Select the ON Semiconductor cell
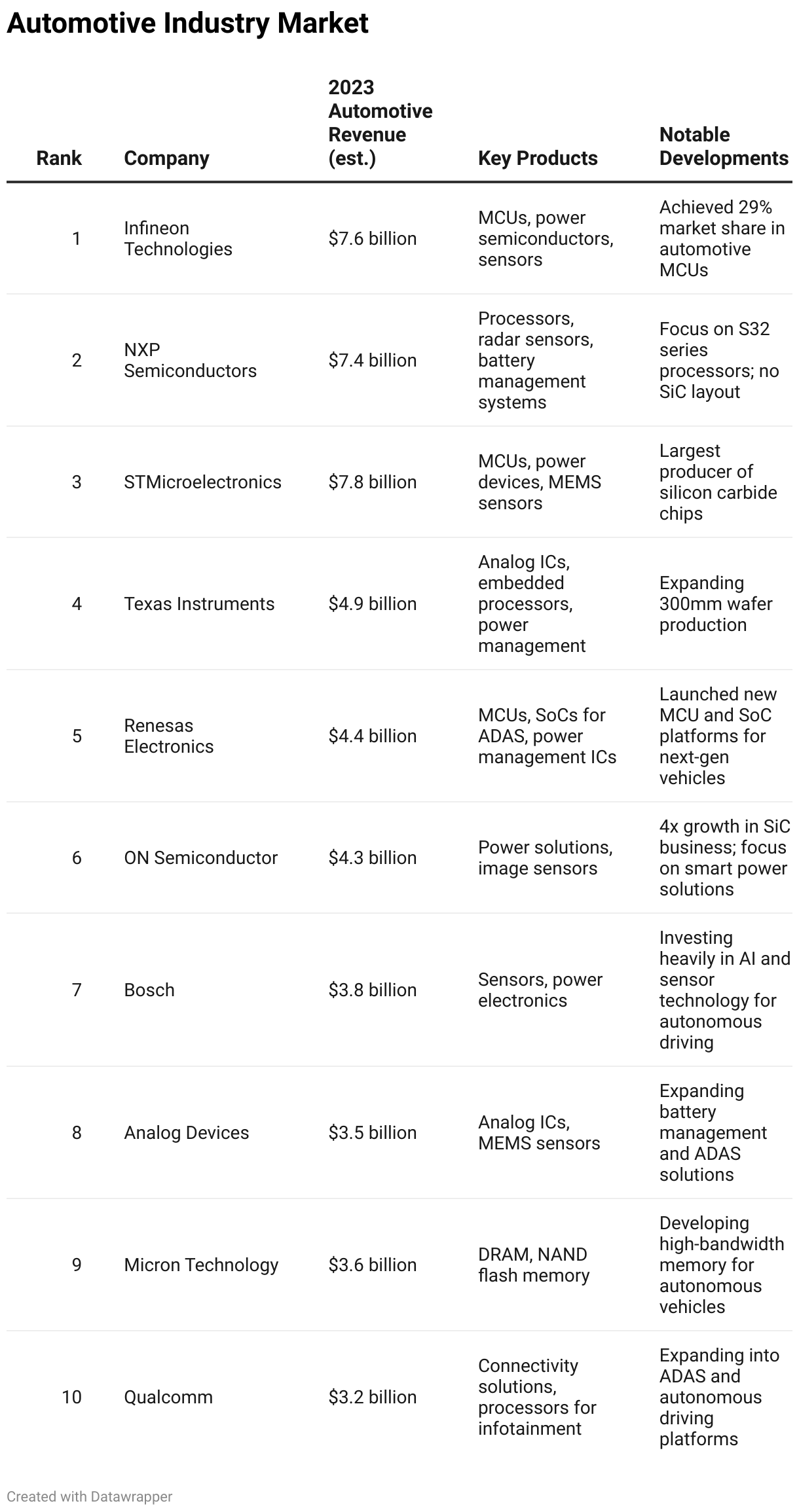This screenshot has width=799, height=1512. (200, 857)
